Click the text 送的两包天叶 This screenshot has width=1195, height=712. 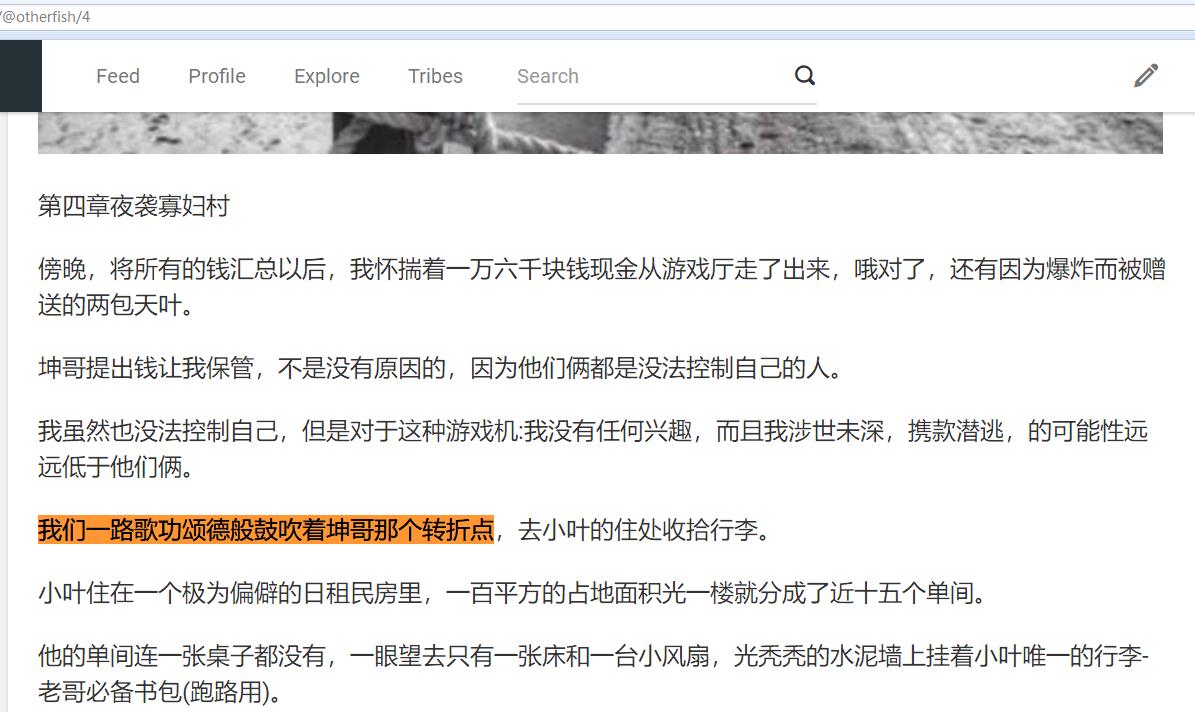115,306
